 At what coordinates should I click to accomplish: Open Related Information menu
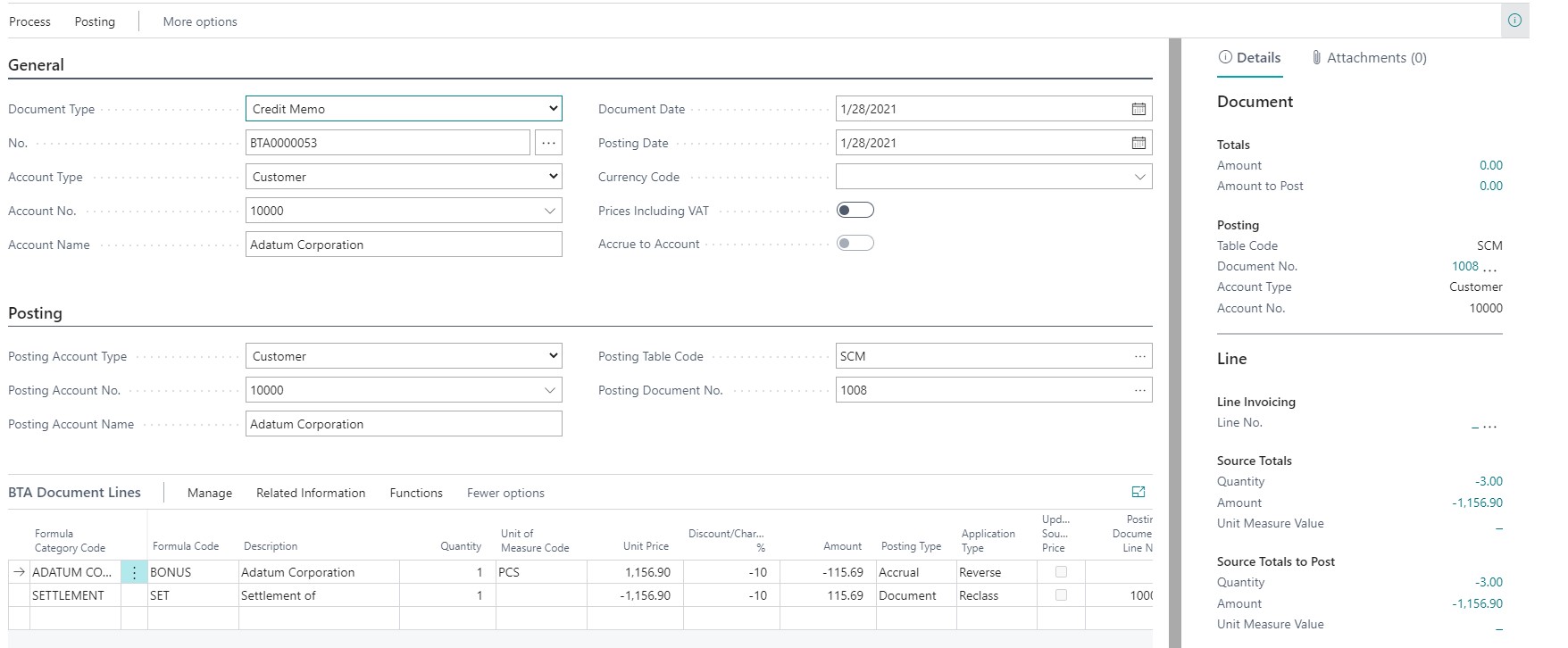[x=311, y=493]
